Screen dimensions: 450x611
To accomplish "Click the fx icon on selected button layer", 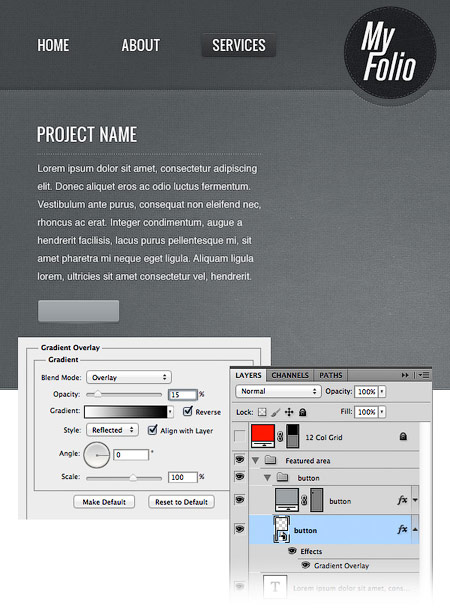I will click(x=402, y=529).
